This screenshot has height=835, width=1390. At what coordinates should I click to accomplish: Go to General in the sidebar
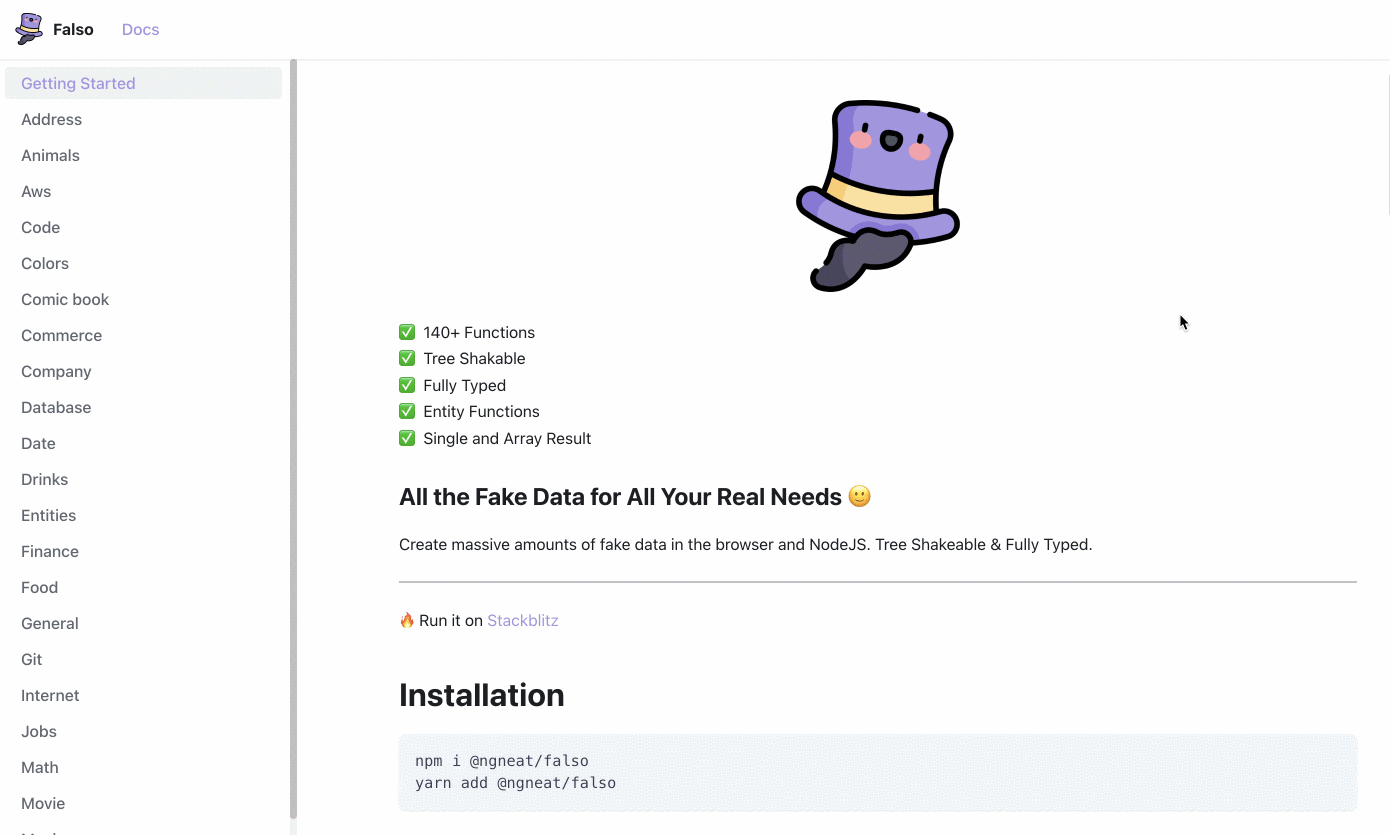143,623
